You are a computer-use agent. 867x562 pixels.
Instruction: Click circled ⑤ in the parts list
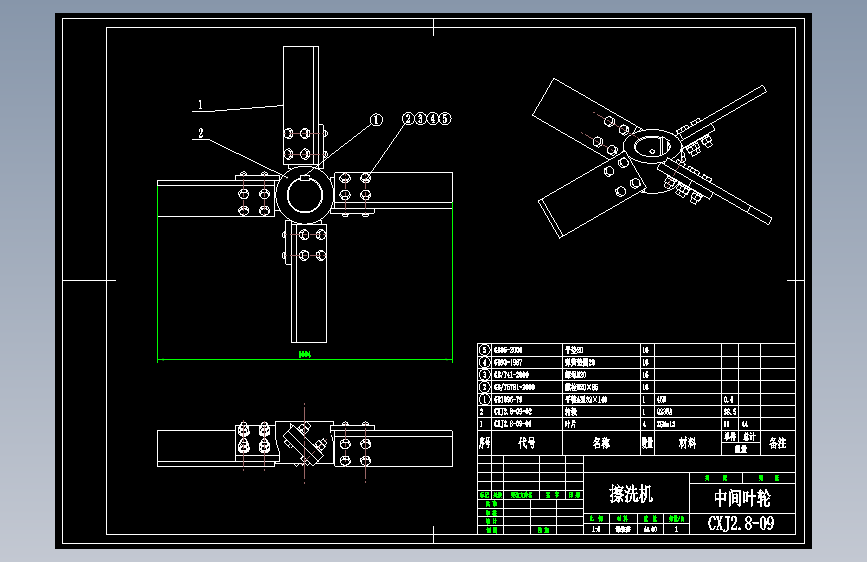[x=484, y=350]
